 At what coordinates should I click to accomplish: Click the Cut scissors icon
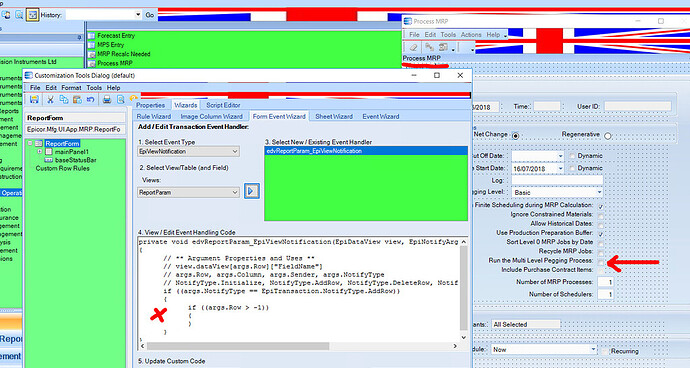point(50,99)
